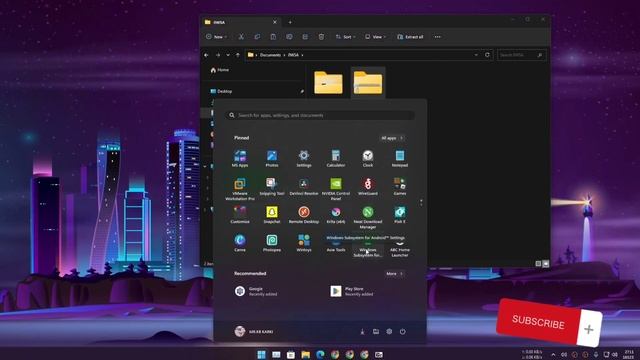Launch the Photos app

pos(272,158)
